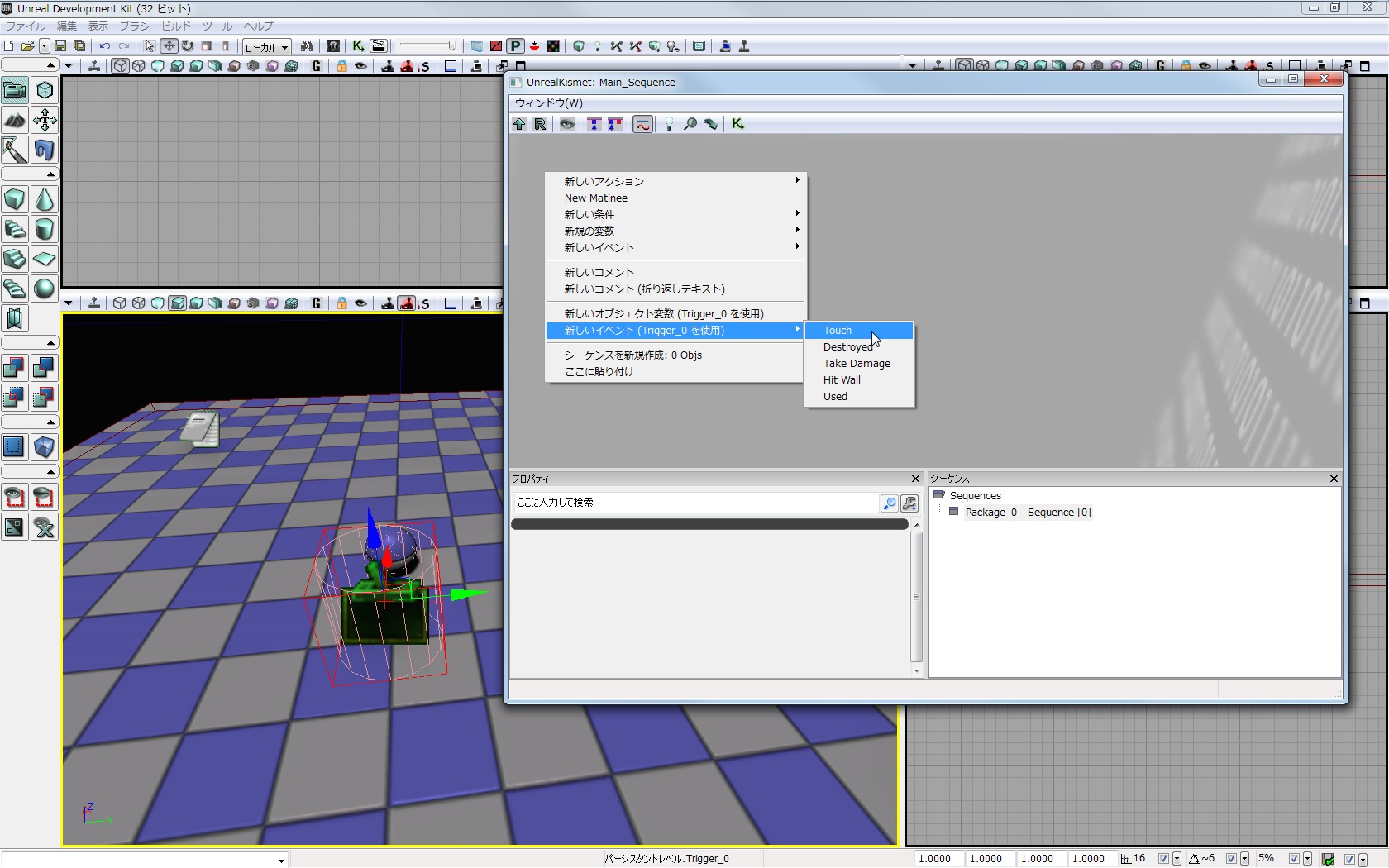Screen dimensions: 1389x868
Task: Create a Cone brush
Action: pyautogui.click(x=45, y=199)
